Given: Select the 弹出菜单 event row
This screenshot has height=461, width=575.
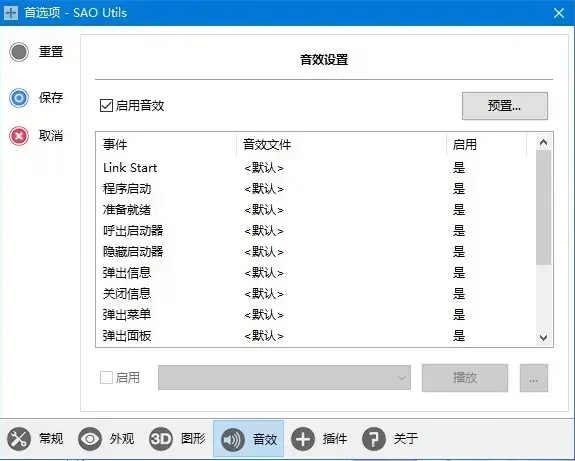Looking at the screenshot, I should [316, 315].
